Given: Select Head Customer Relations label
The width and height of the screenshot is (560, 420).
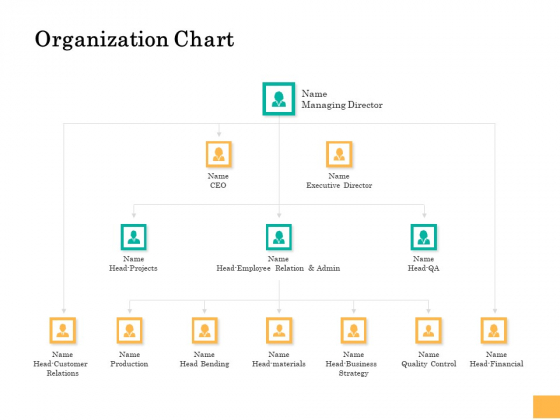Looking at the screenshot, I should 61,369.
